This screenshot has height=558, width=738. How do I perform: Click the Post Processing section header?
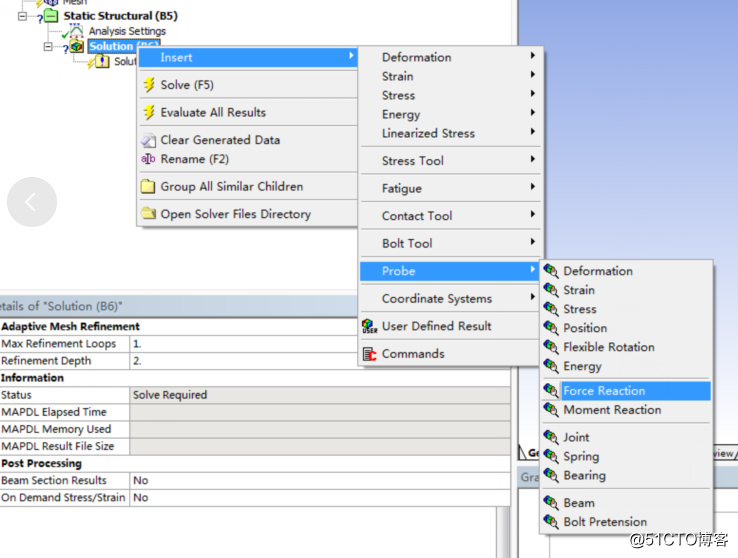click(x=41, y=463)
